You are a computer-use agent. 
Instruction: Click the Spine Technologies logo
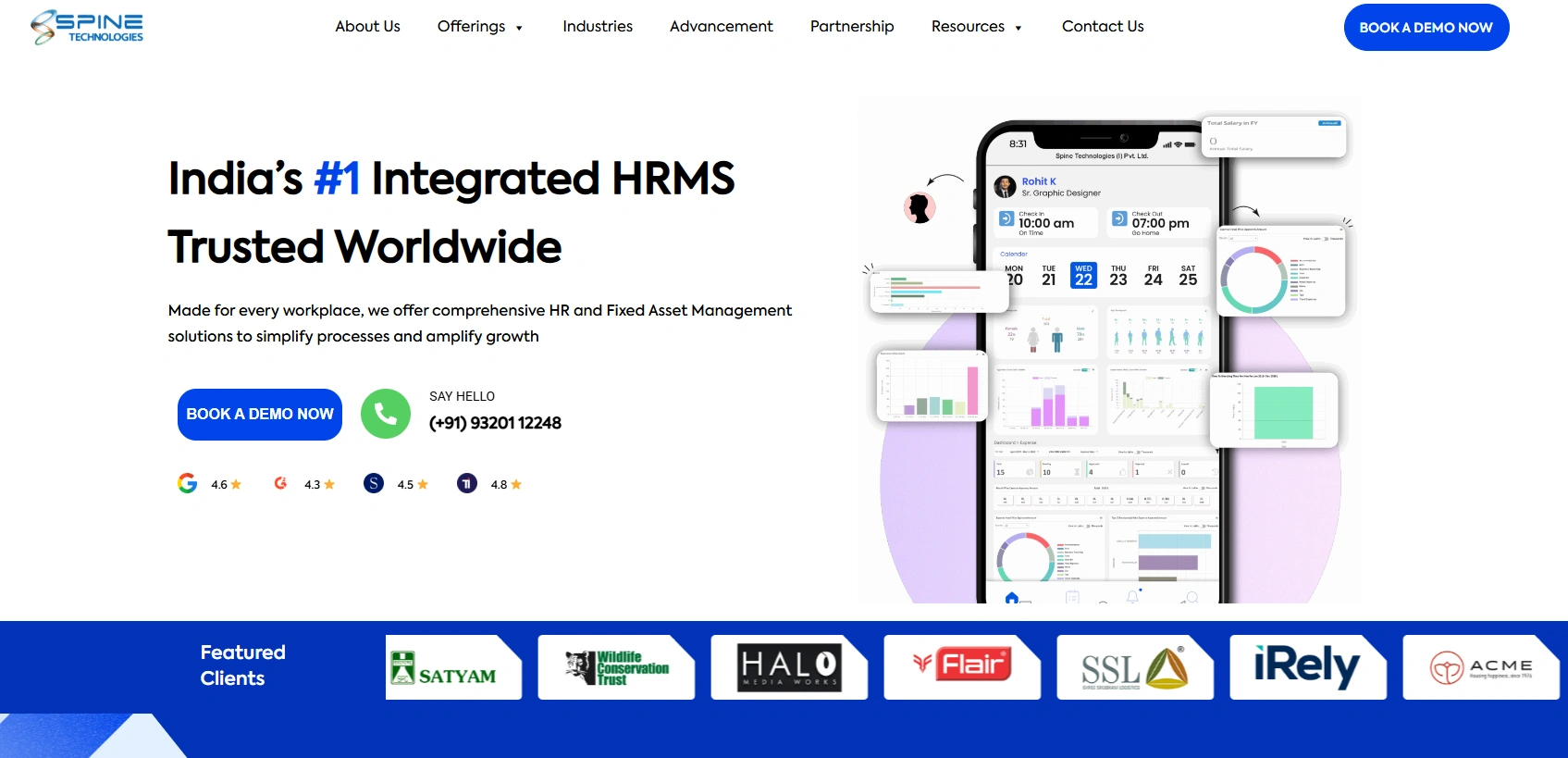(87, 27)
